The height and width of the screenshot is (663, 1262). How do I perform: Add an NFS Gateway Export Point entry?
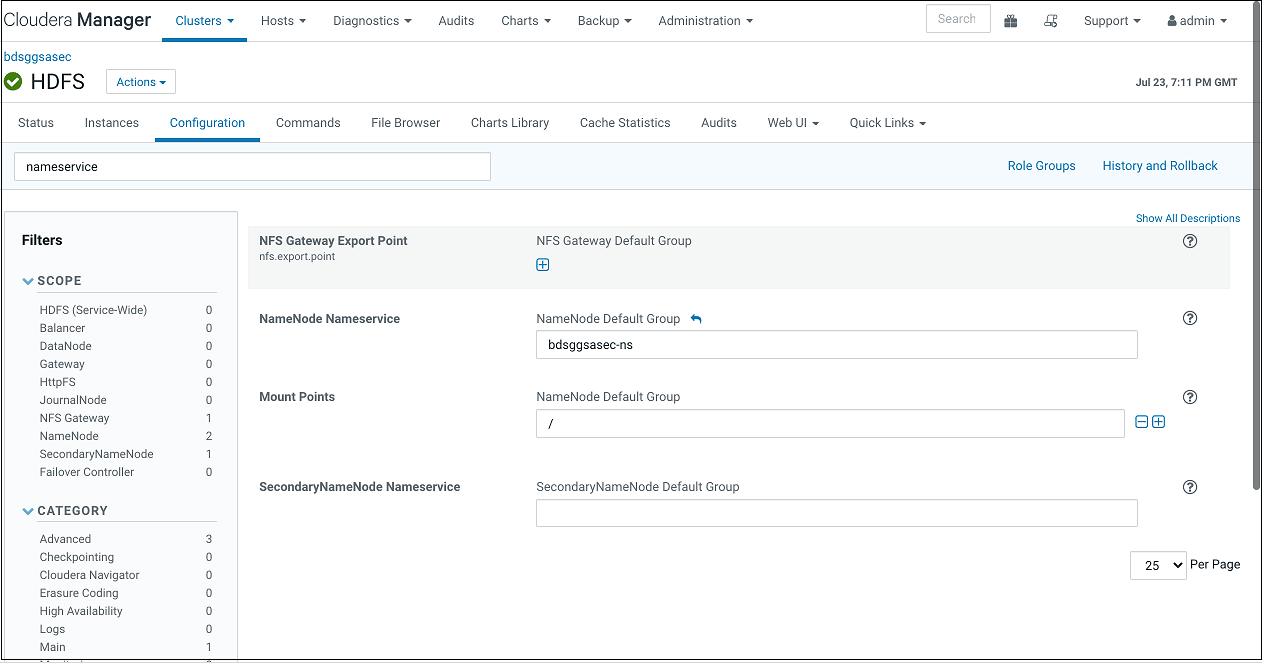click(x=543, y=265)
